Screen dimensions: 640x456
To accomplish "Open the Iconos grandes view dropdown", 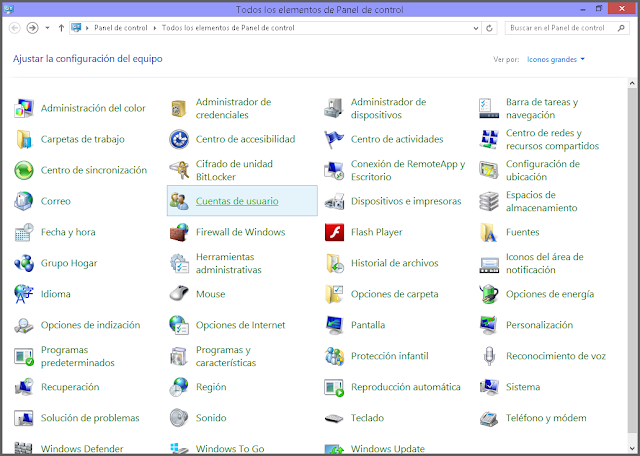I will click(556, 60).
